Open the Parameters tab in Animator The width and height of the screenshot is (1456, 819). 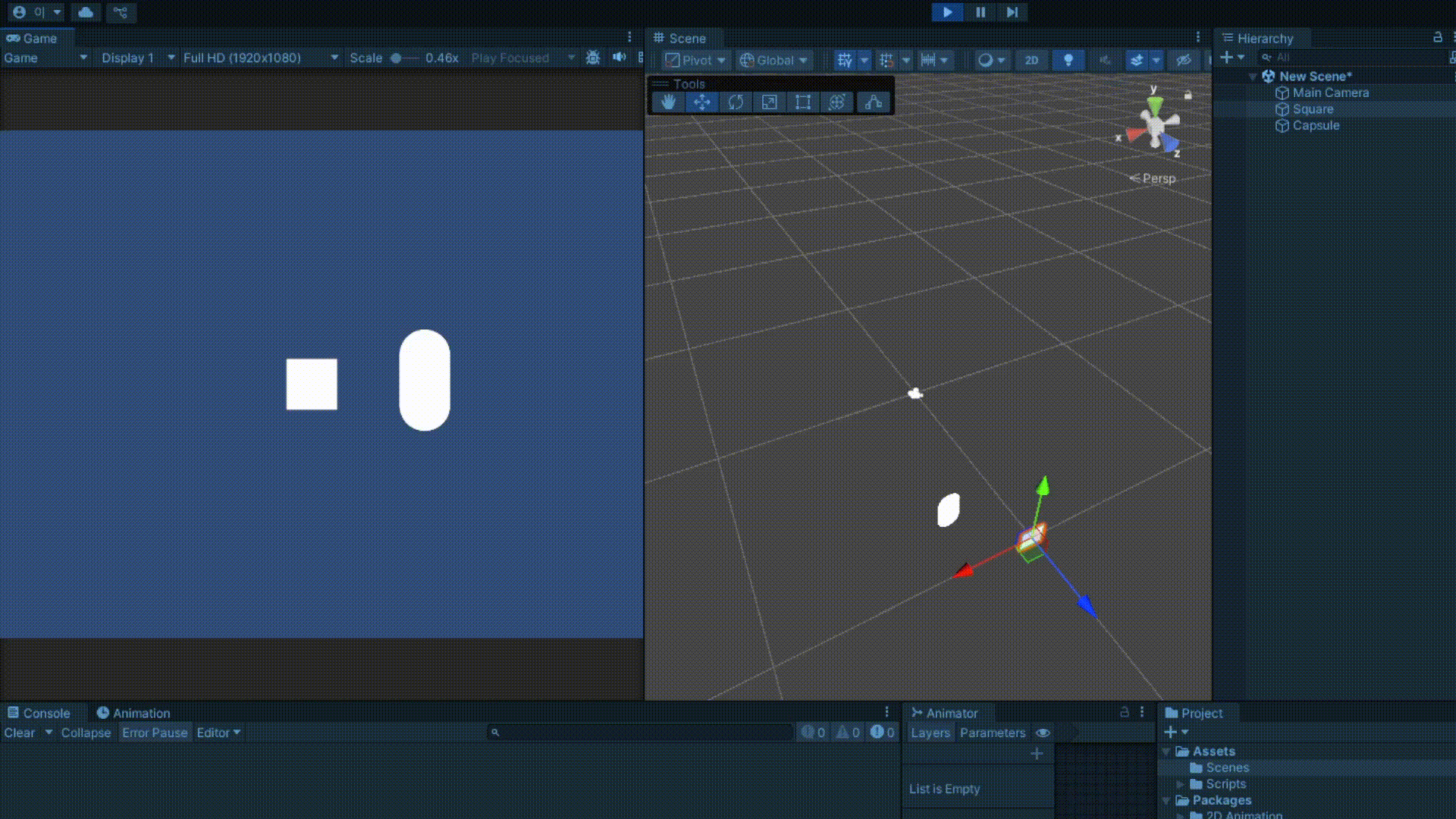992,733
